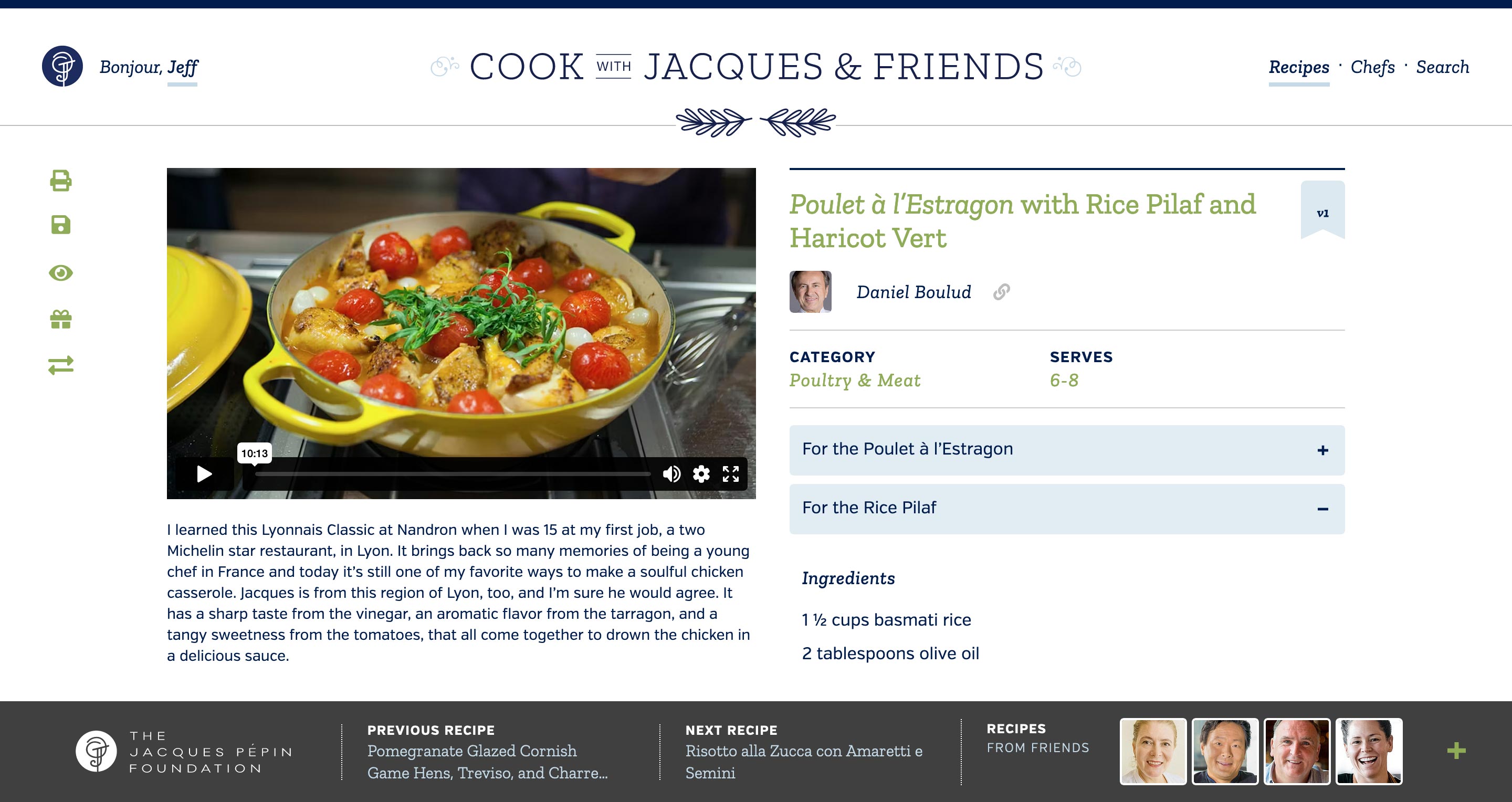Click the video progress bar

click(x=453, y=474)
